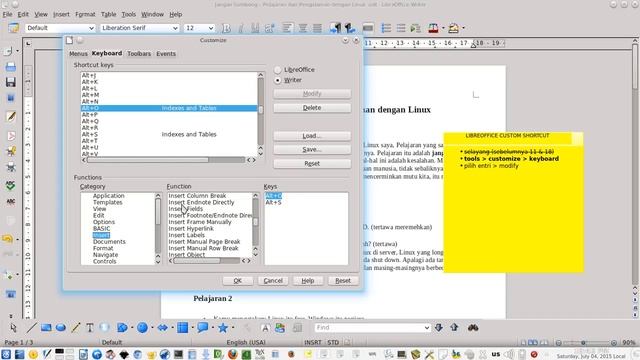Open the font size 12 dropdown
The height and width of the screenshot is (360, 640).
coord(211,28)
